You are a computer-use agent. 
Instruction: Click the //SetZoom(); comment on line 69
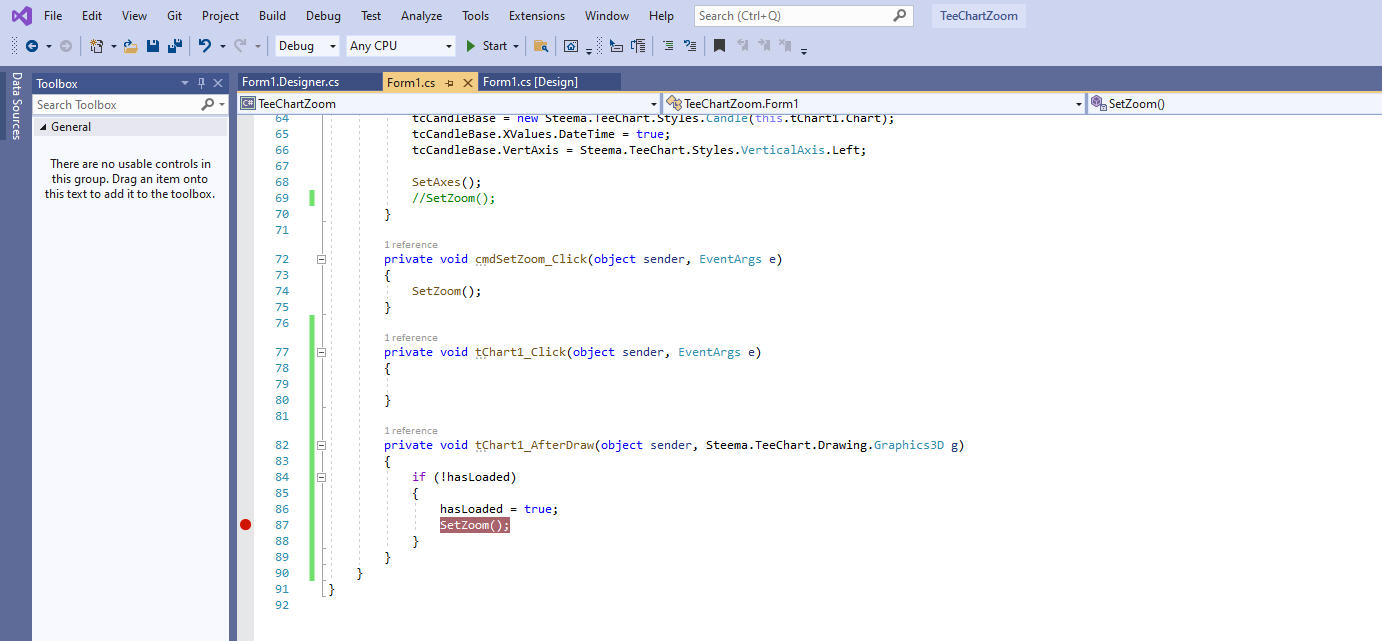point(454,198)
